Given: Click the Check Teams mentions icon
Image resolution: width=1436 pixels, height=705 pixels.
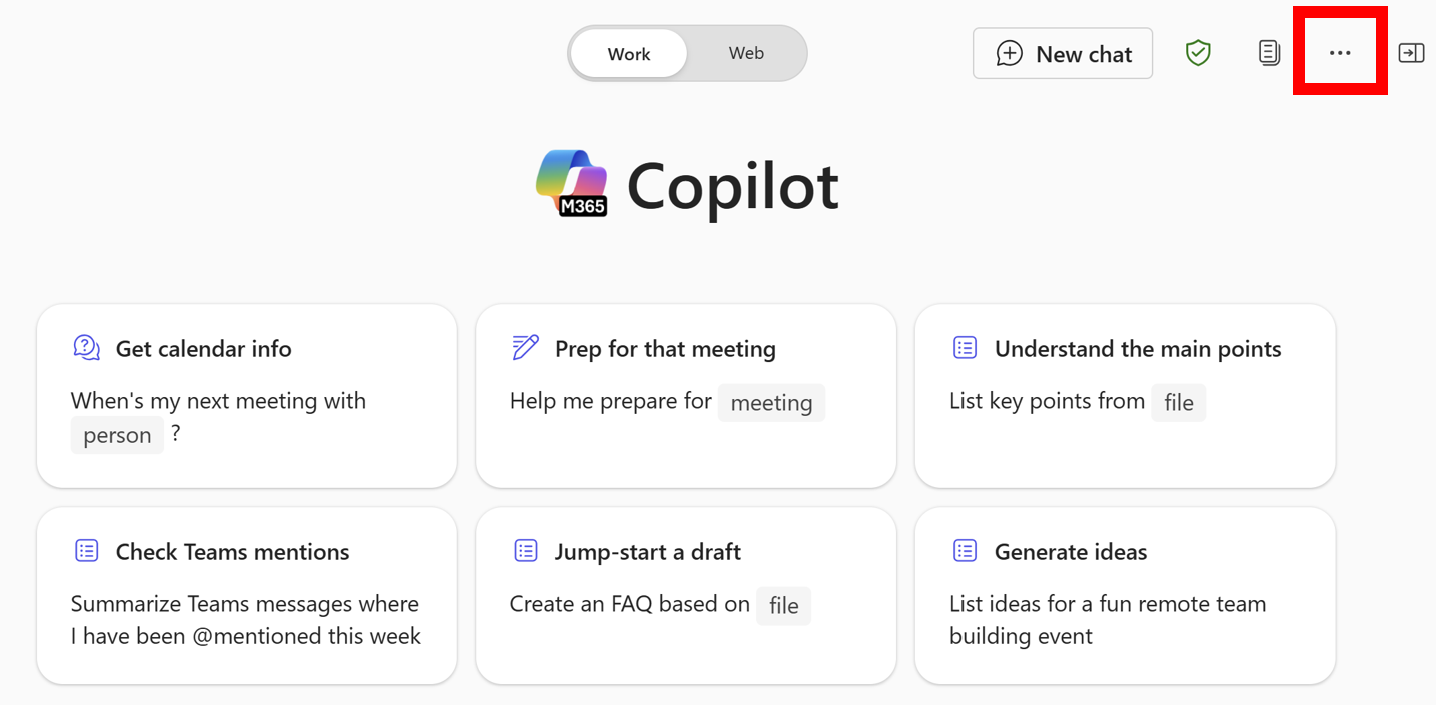Looking at the screenshot, I should 86,550.
